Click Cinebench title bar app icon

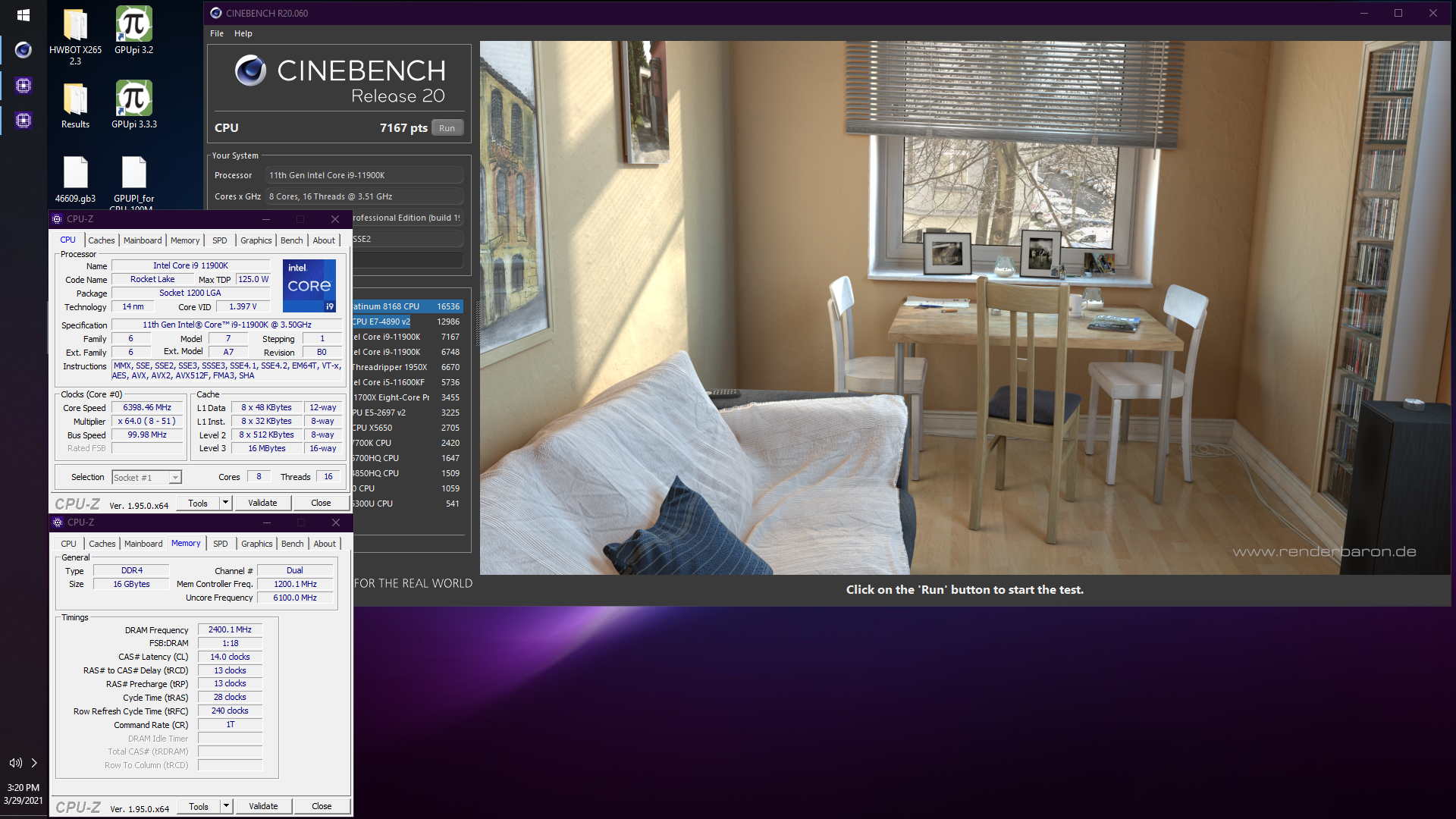point(216,13)
